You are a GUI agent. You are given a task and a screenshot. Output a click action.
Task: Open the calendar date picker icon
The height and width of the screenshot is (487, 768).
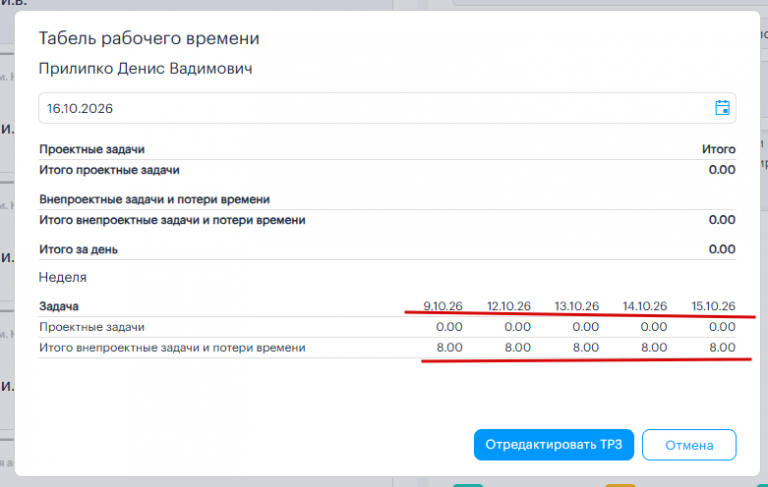click(x=722, y=107)
